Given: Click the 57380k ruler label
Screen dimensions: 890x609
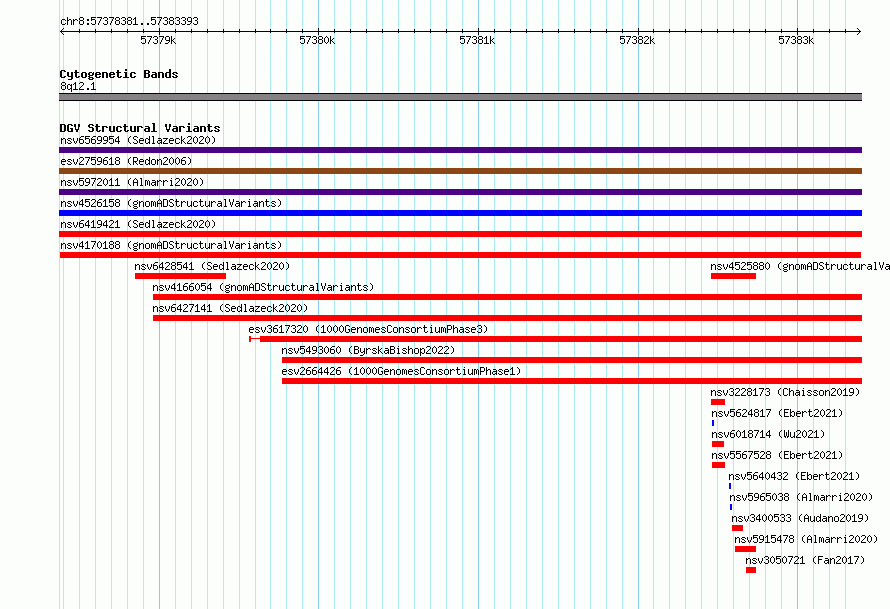Looking at the screenshot, I should [x=317, y=40].
